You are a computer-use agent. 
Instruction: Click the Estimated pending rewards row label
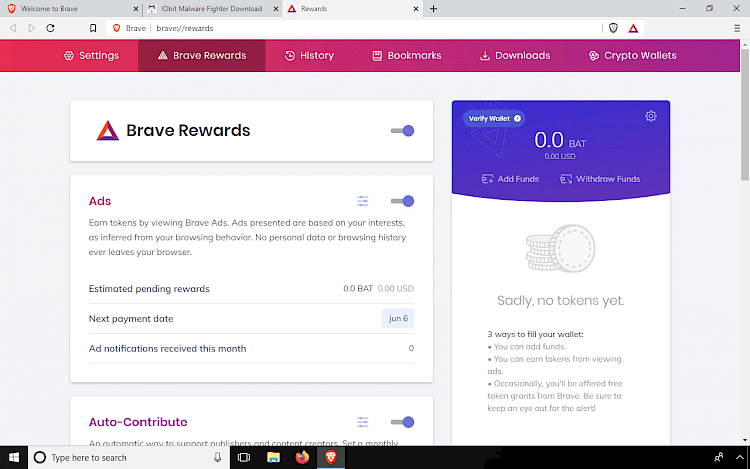click(x=149, y=289)
